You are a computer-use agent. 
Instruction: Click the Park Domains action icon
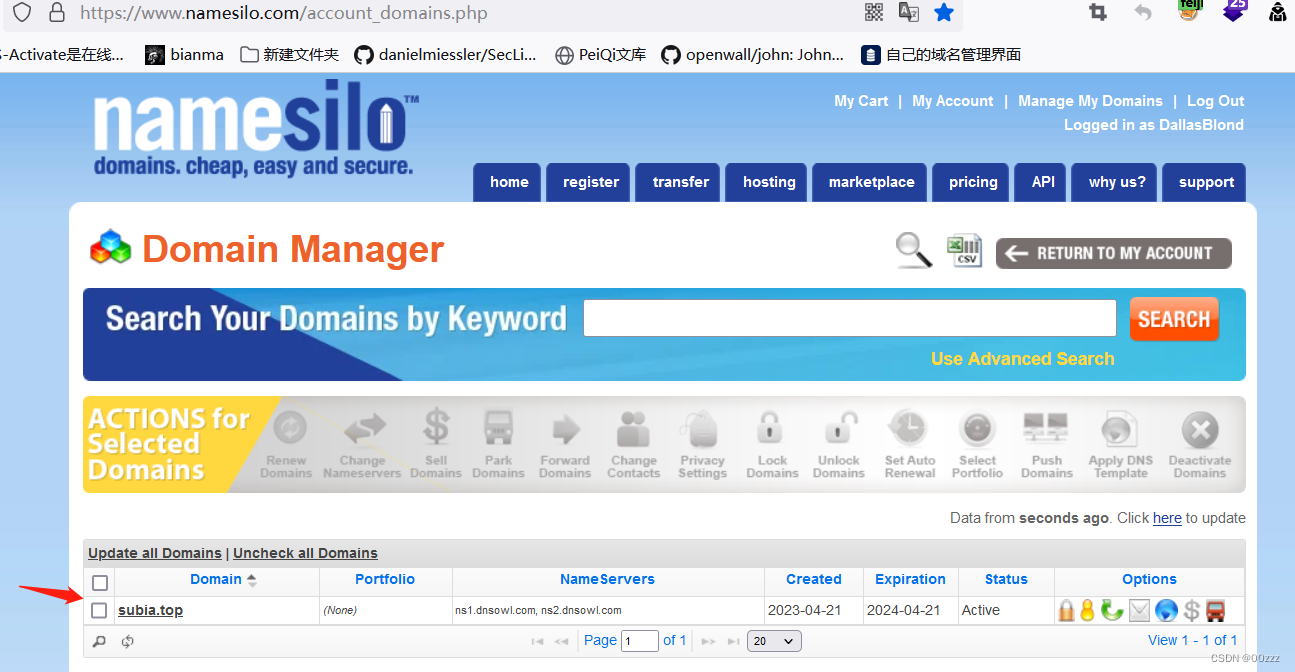(498, 429)
